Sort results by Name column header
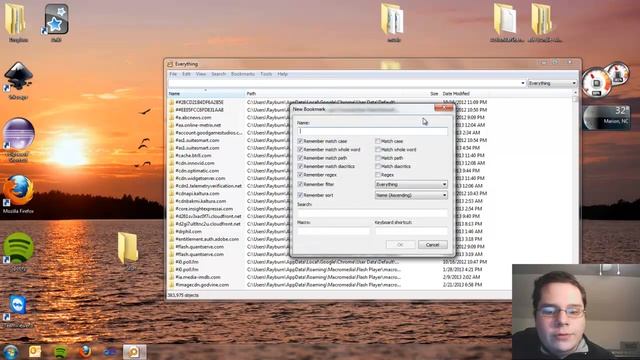Viewport: 640px width, 360px height. point(206,93)
